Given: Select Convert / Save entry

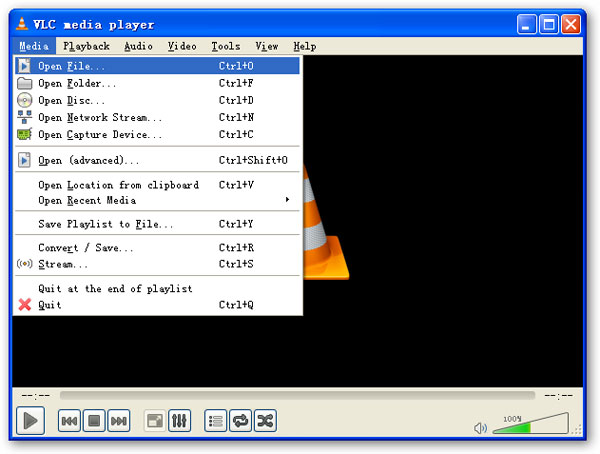Looking at the screenshot, I should pos(157,248).
